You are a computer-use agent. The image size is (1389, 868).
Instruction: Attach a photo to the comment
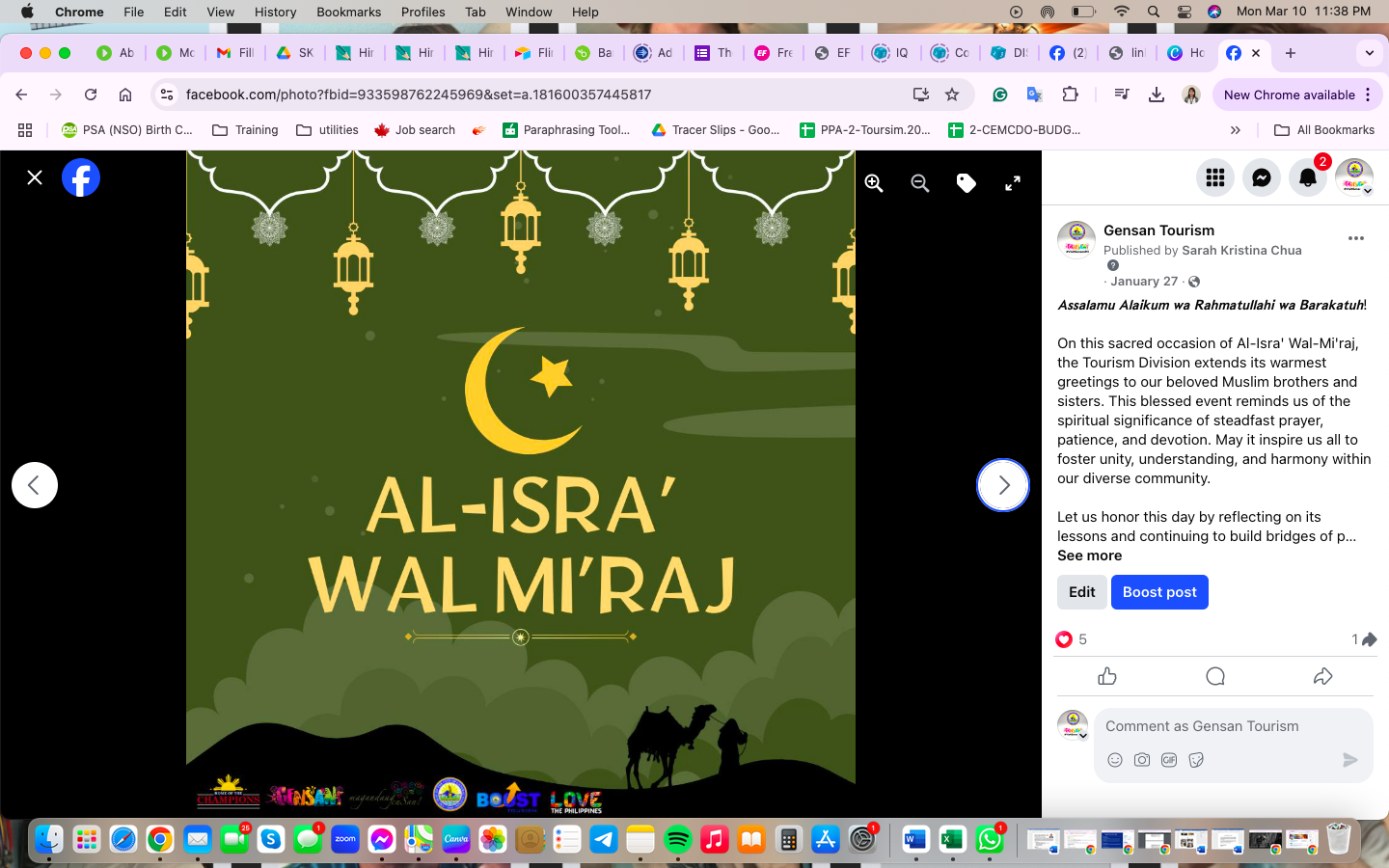1142,760
